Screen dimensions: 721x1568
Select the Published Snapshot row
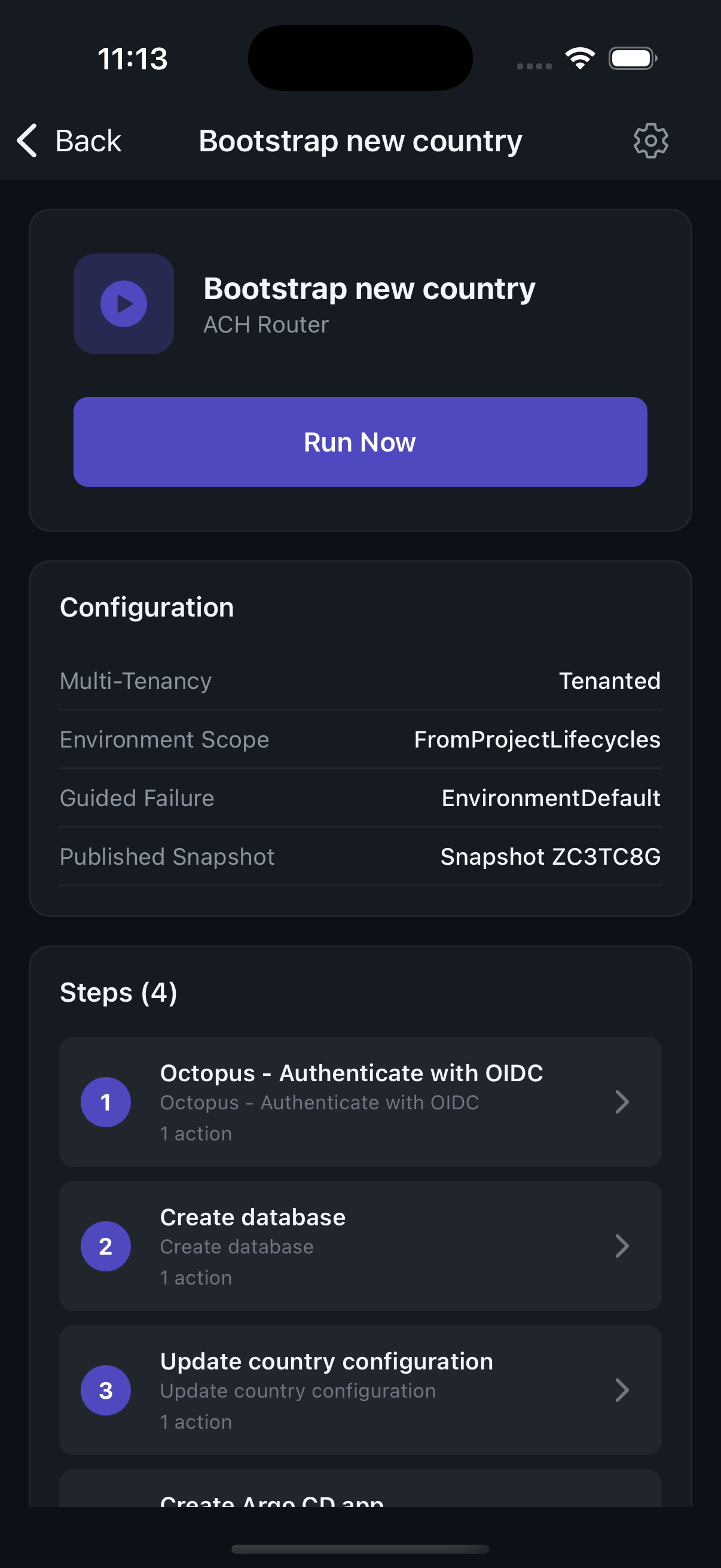click(360, 856)
